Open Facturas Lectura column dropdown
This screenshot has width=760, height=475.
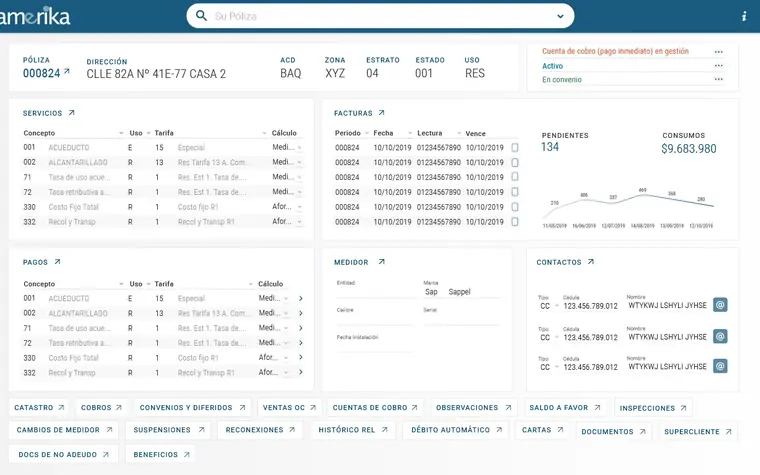[459, 133]
